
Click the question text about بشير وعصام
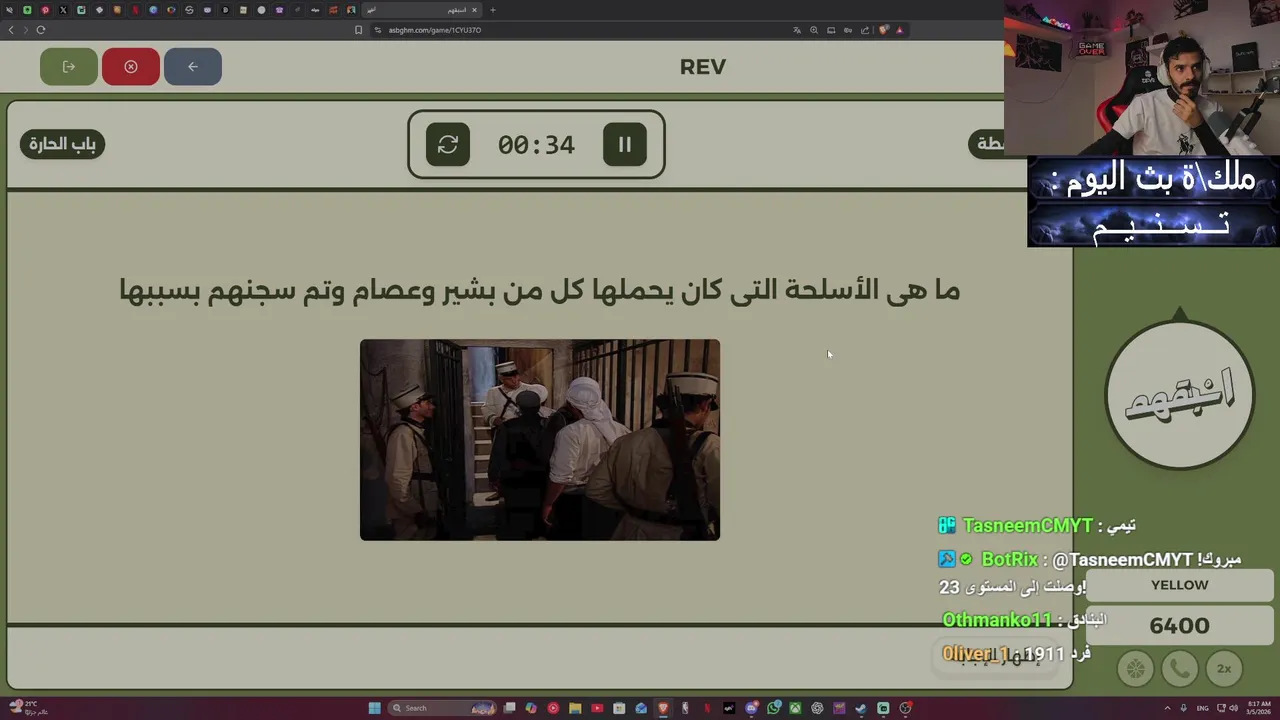pyautogui.click(x=540, y=291)
